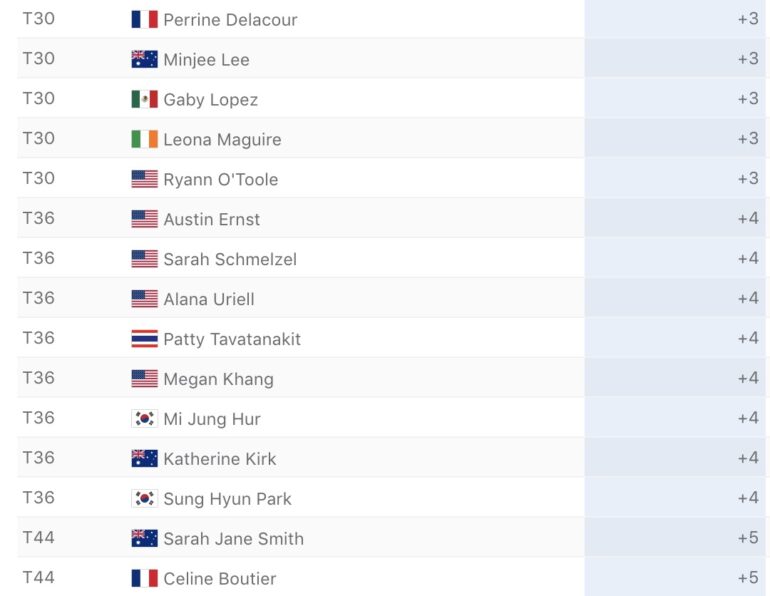Open Megan Khang's player page
Viewport: 770px width, 596px height.
[x=218, y=379]
